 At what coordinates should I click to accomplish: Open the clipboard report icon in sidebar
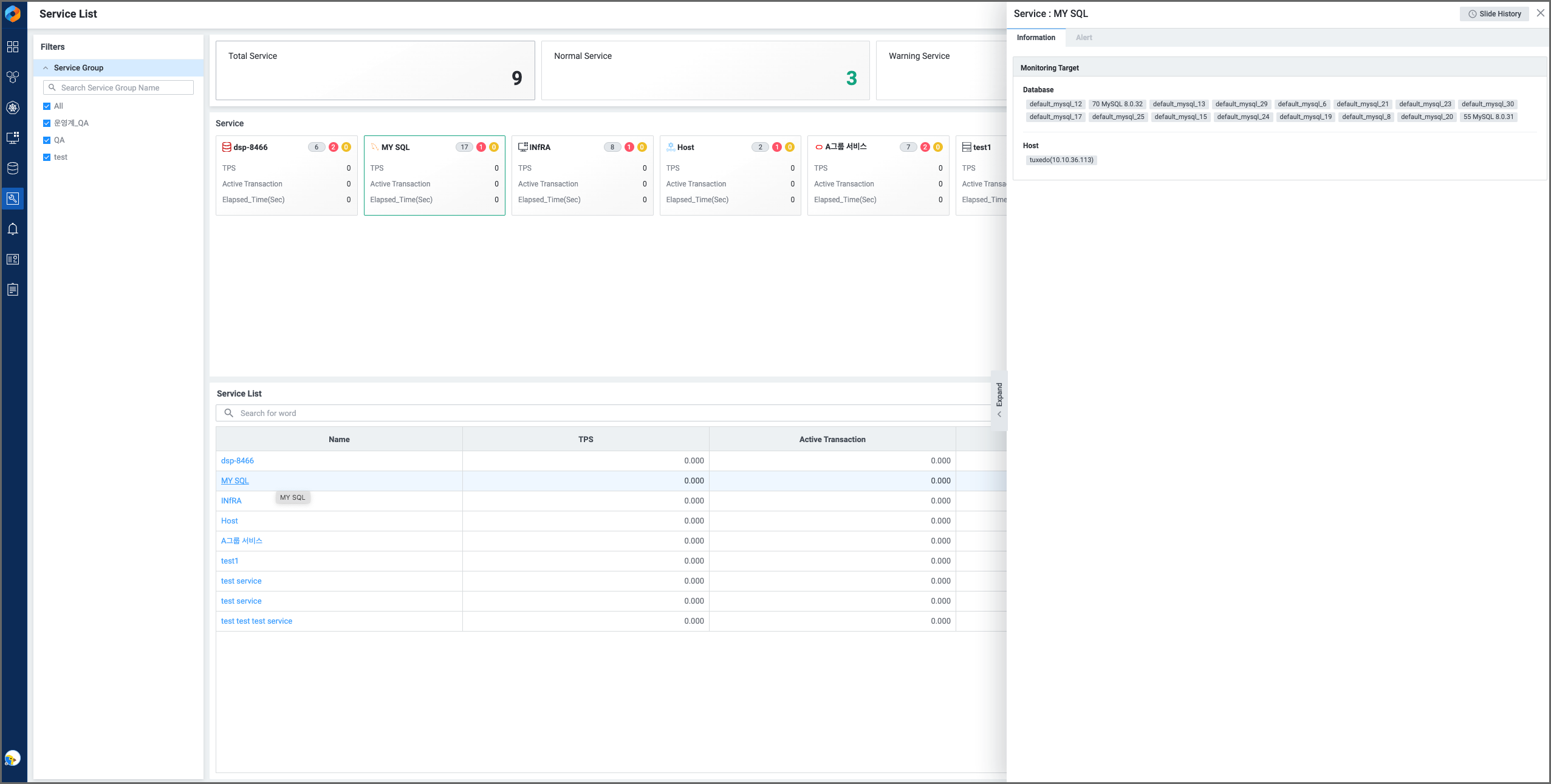pyautogui.click(x=13, y=290)
